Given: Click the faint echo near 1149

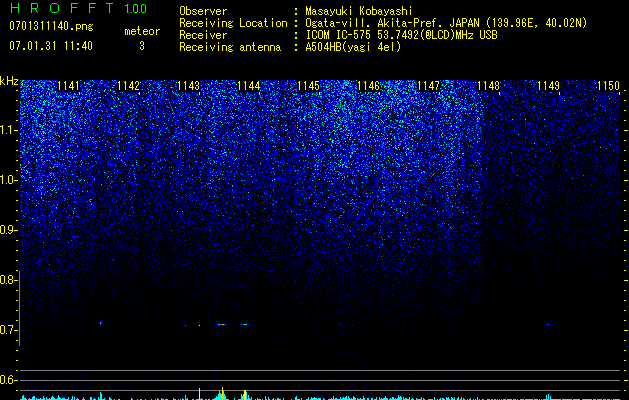Looking at the screenshot, I should 548,324.
